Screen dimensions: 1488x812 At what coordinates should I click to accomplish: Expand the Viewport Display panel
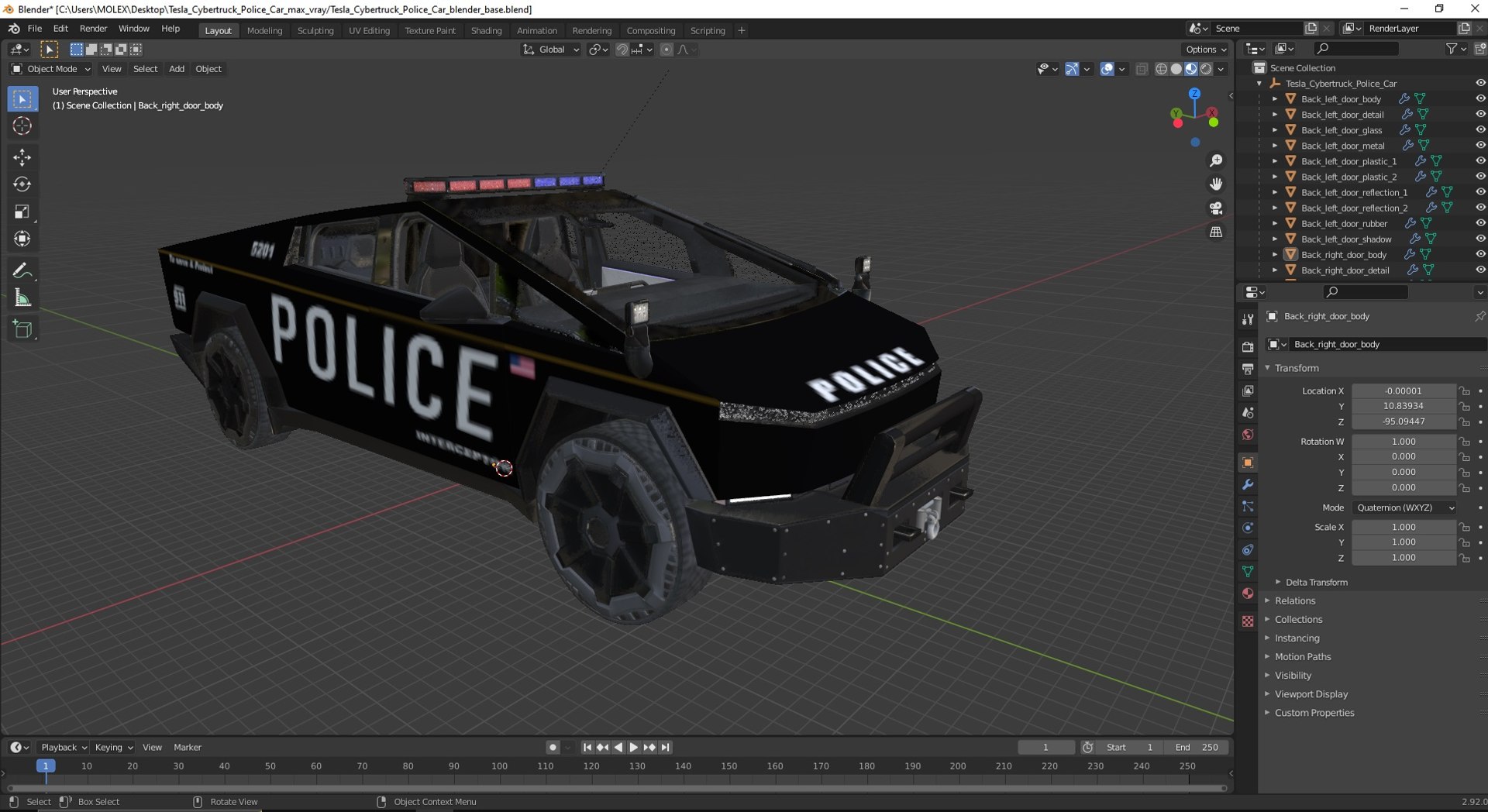click(x=1311, y=694)
